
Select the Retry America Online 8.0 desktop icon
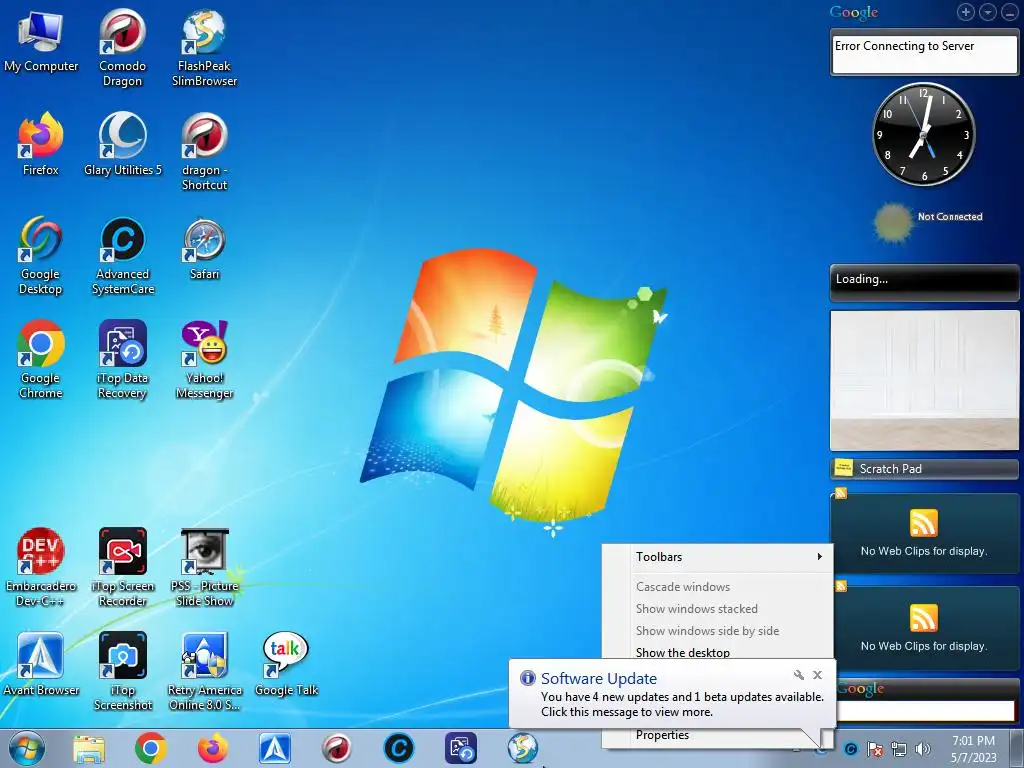204,671
